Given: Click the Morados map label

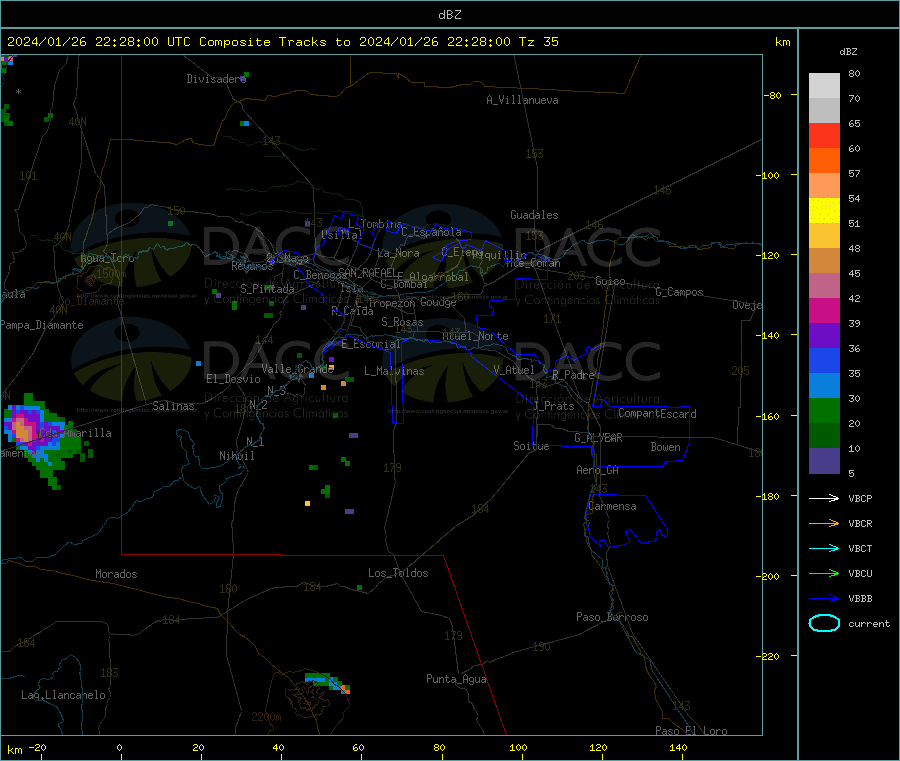Looking at the screenshot, I should [117, 574].
